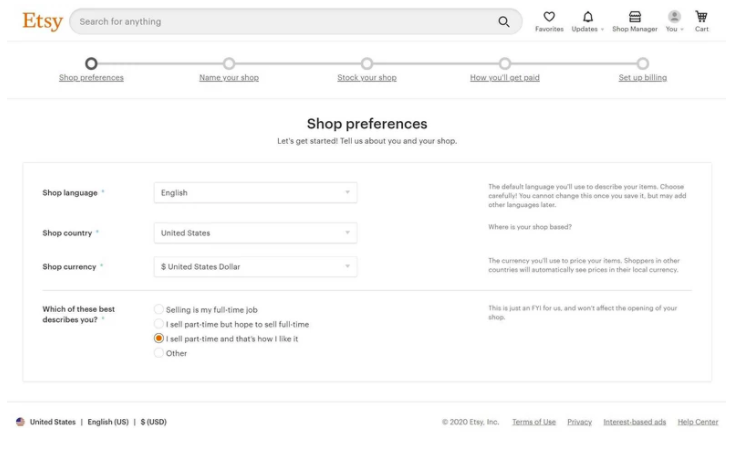Viewport: 734px width, 463px height.
Task: Click '© 2020 Etsy, Inc.' text
Action: point(470,422)
